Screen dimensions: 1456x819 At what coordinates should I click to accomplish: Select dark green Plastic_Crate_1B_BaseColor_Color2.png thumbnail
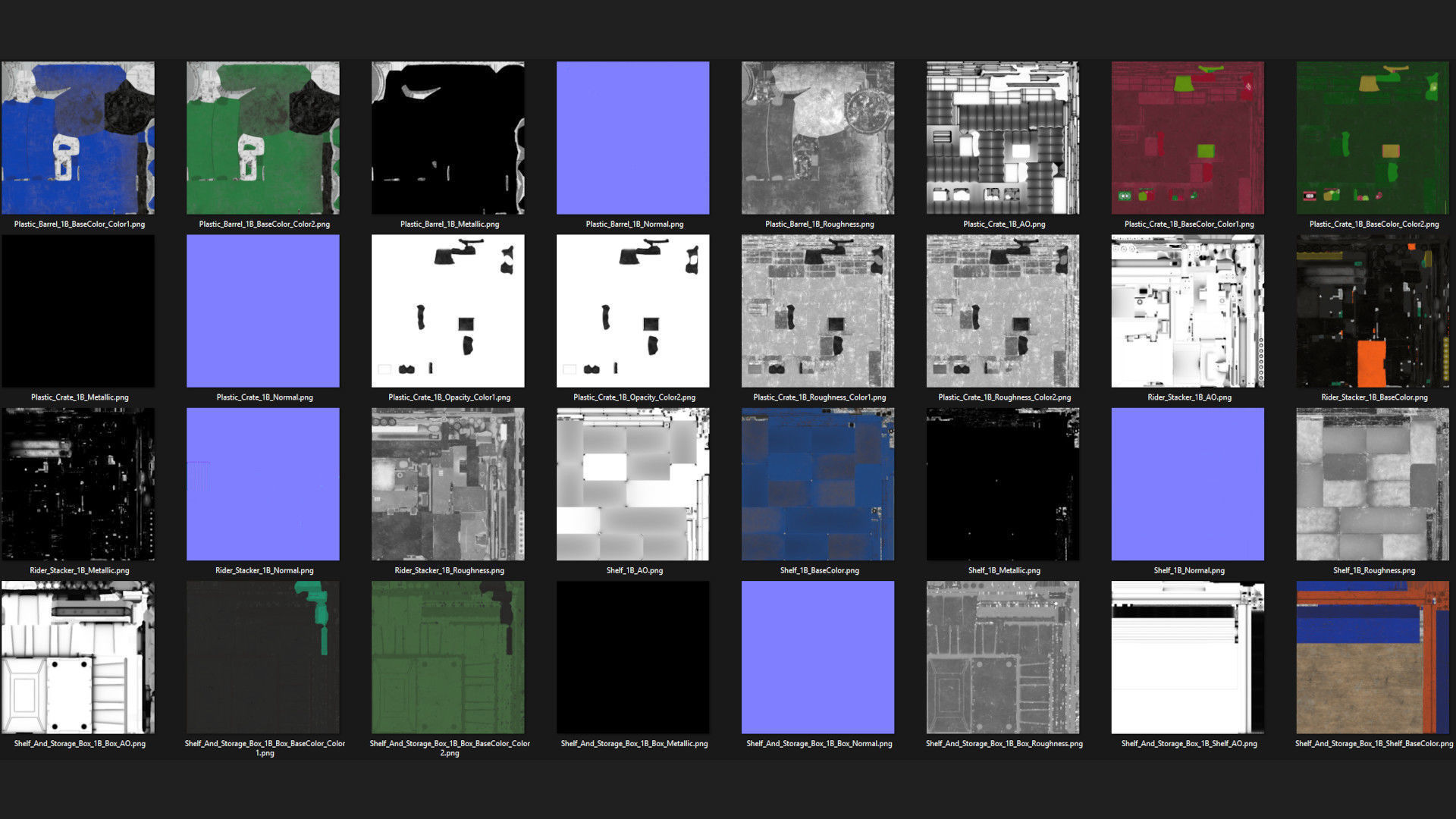pos(1373,137)
